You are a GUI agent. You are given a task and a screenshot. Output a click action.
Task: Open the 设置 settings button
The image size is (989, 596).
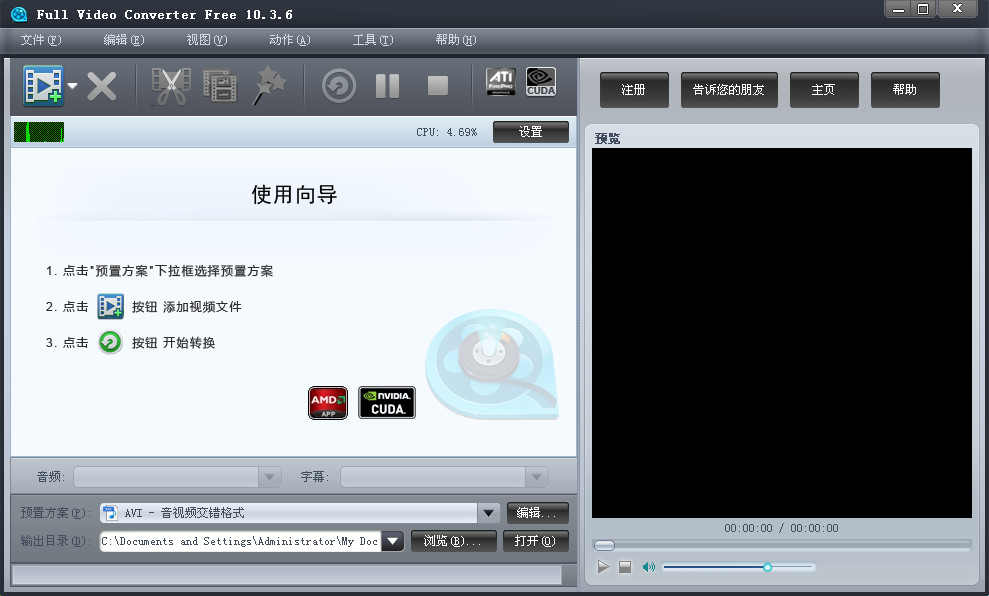[530, 132]
